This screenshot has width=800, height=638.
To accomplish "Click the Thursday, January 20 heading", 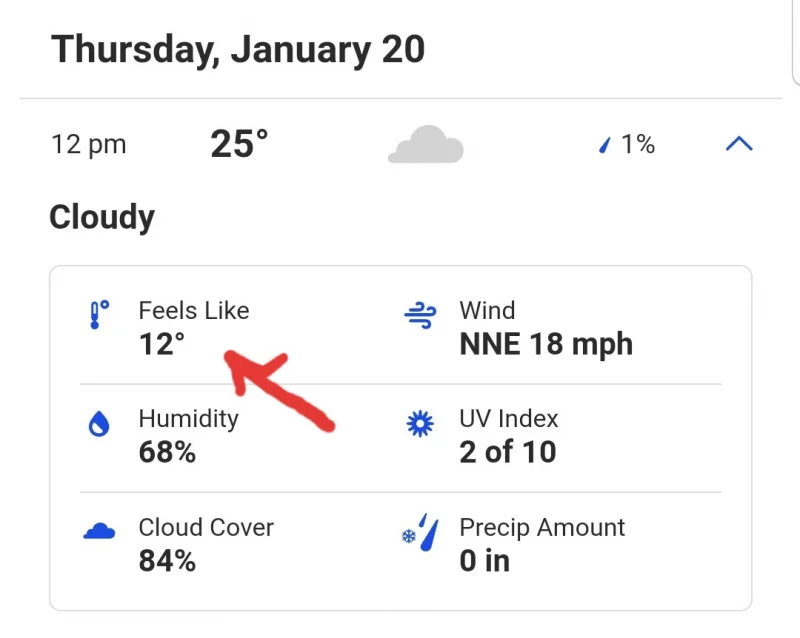I will click(238, 49).
